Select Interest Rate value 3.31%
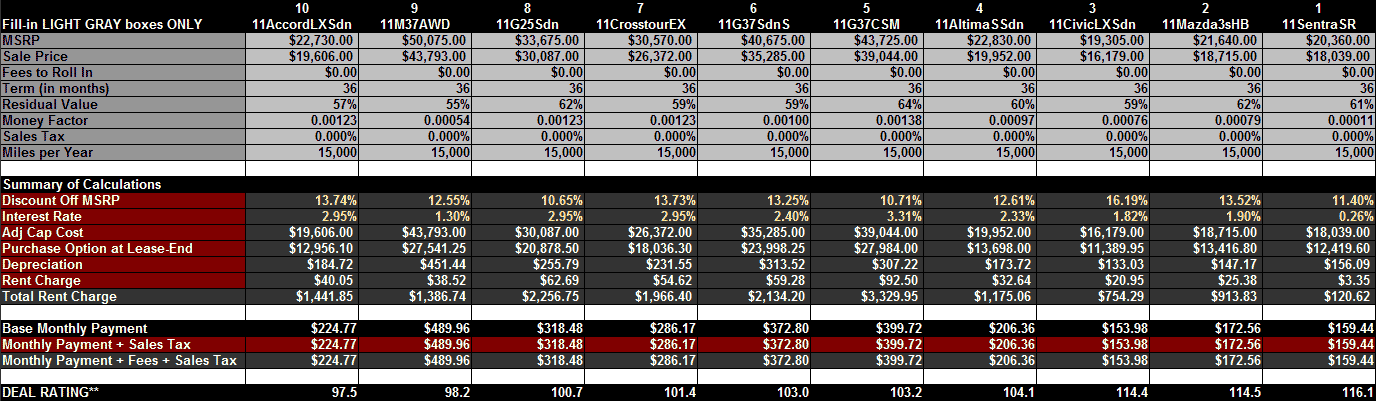The image size is (1376, 401). point(869,216)
